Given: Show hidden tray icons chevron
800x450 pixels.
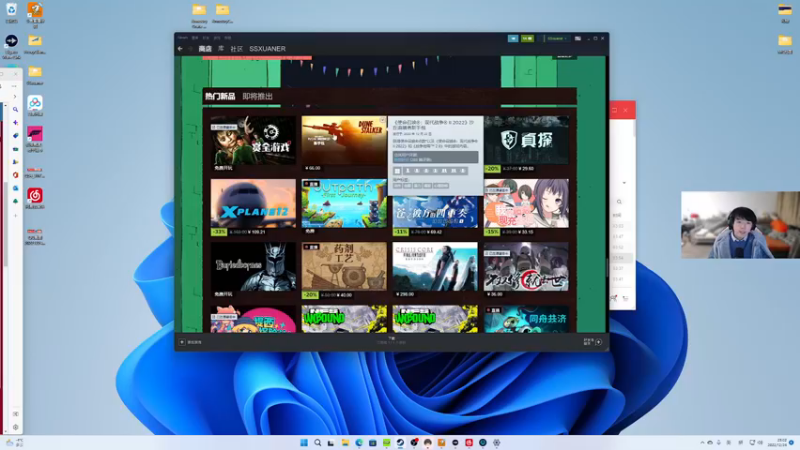Looking at the screenshot, I should (702, 442).
